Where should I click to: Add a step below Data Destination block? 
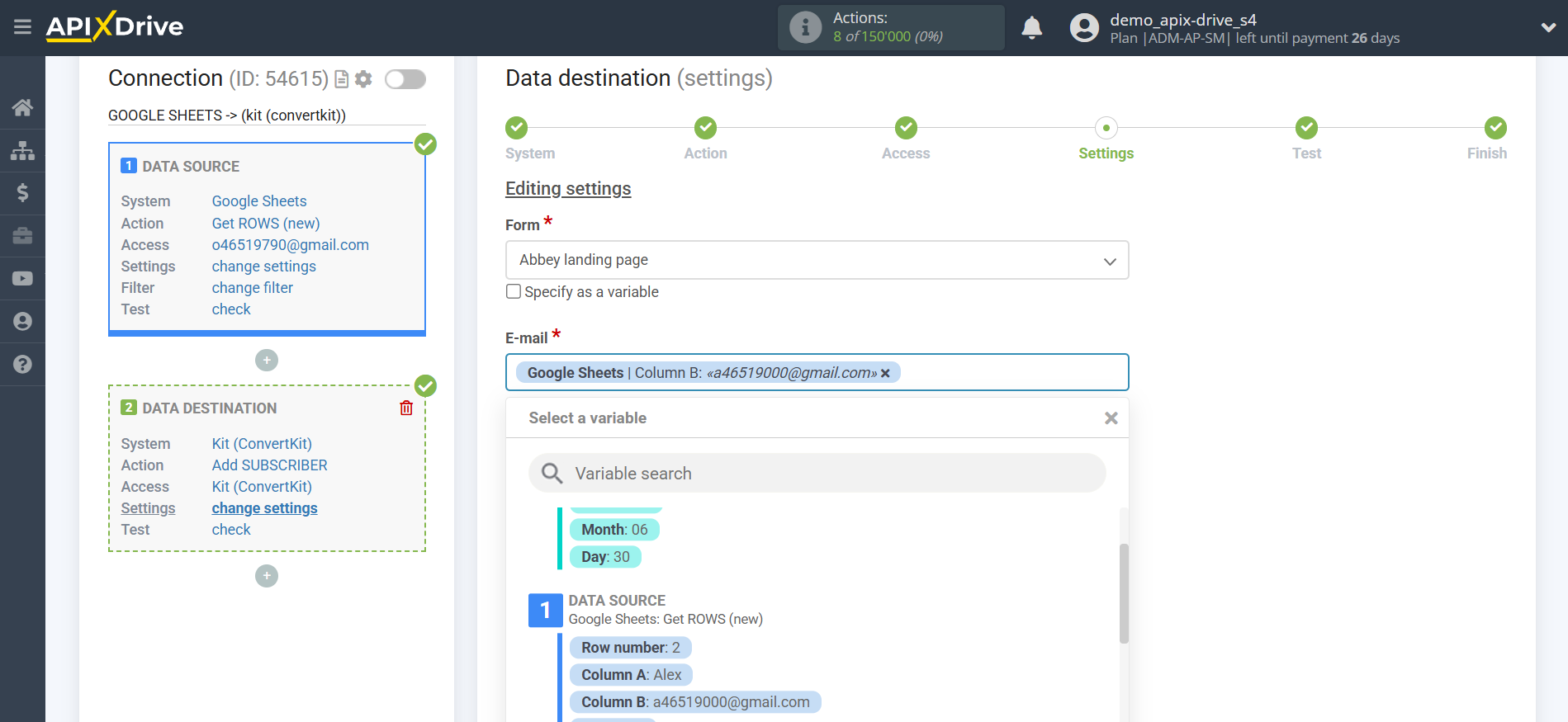(267, 576)
